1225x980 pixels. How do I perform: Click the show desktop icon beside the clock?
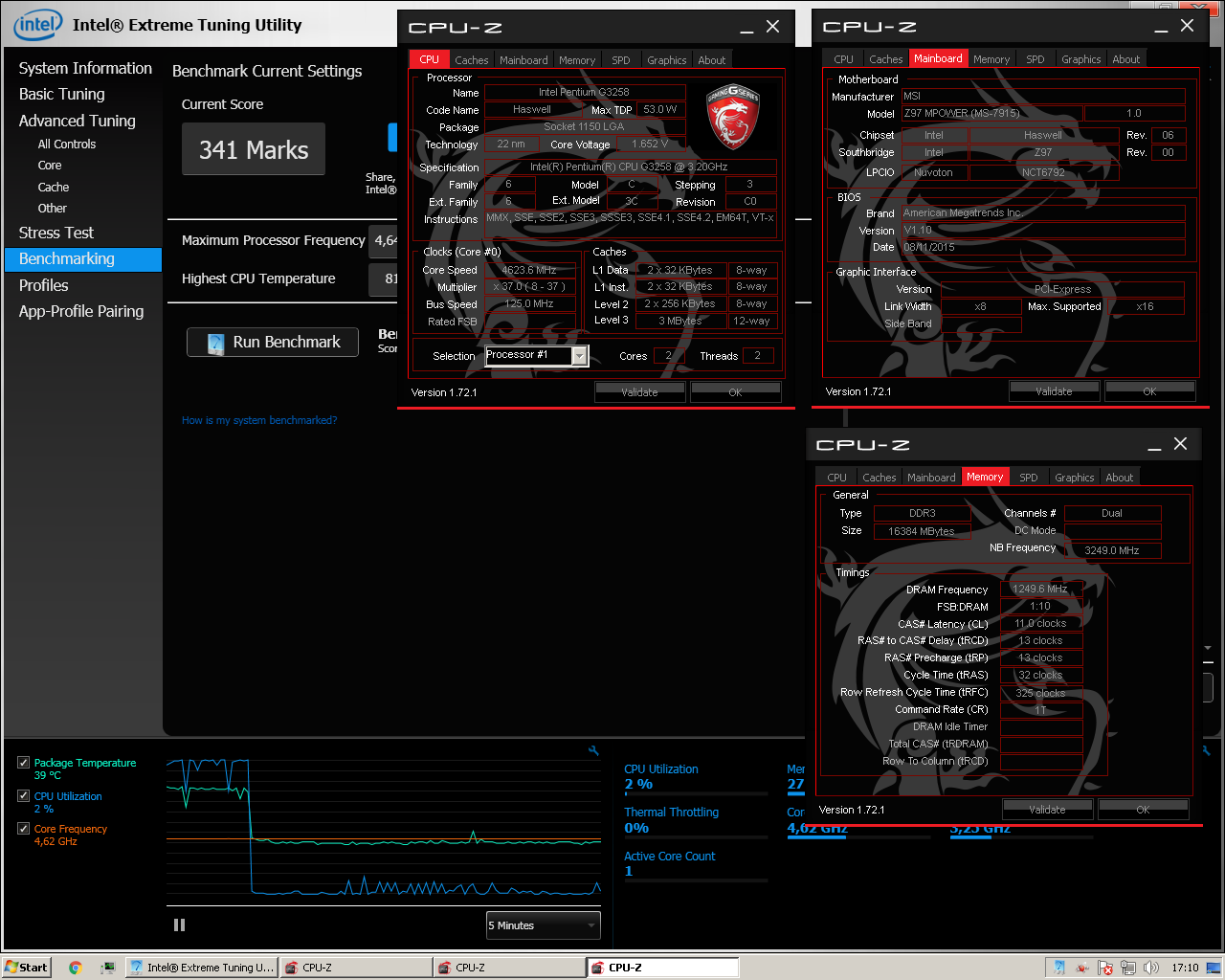1213,968
